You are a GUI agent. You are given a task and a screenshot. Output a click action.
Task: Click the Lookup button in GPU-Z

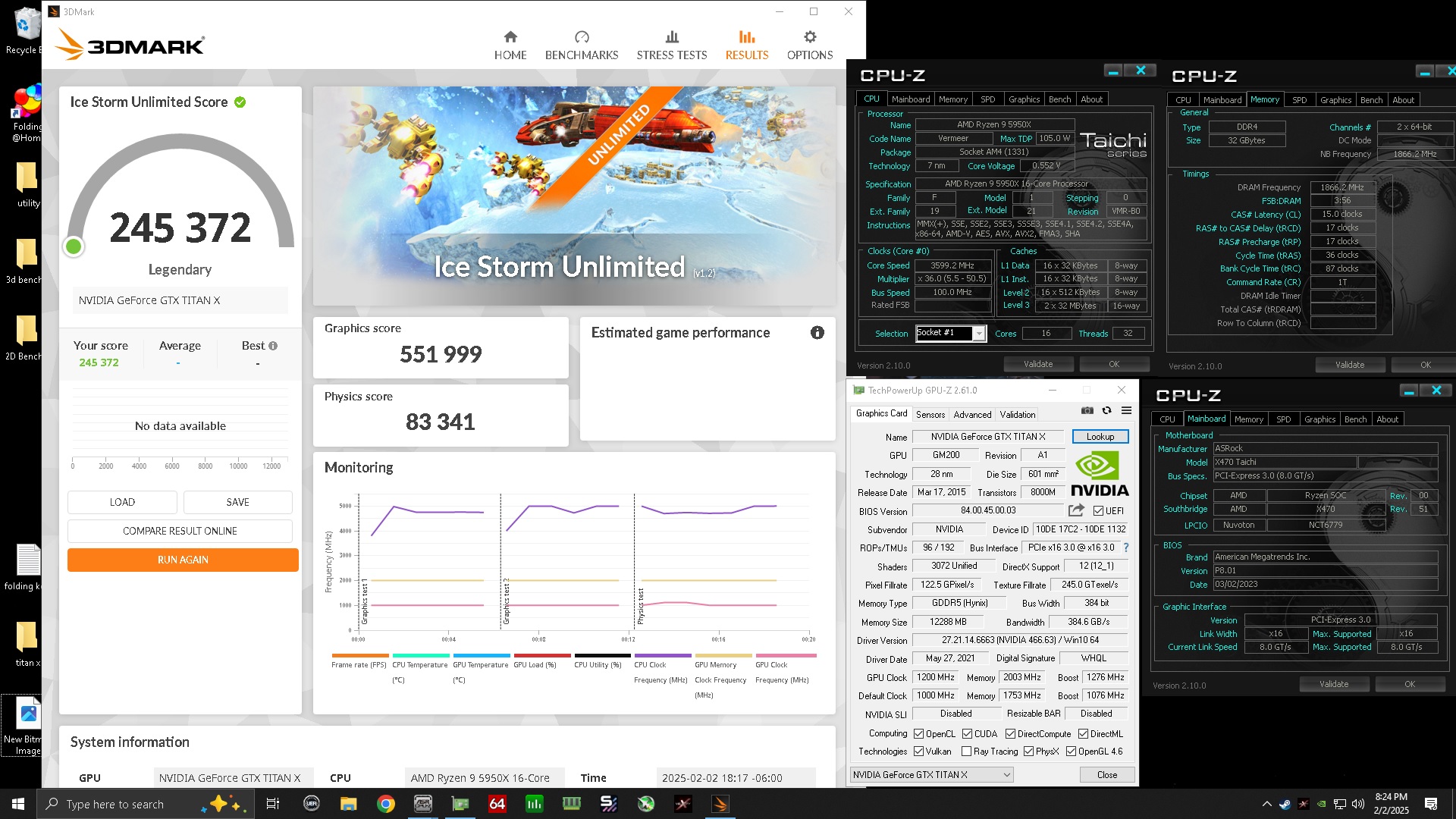(x=1100, y=437)
